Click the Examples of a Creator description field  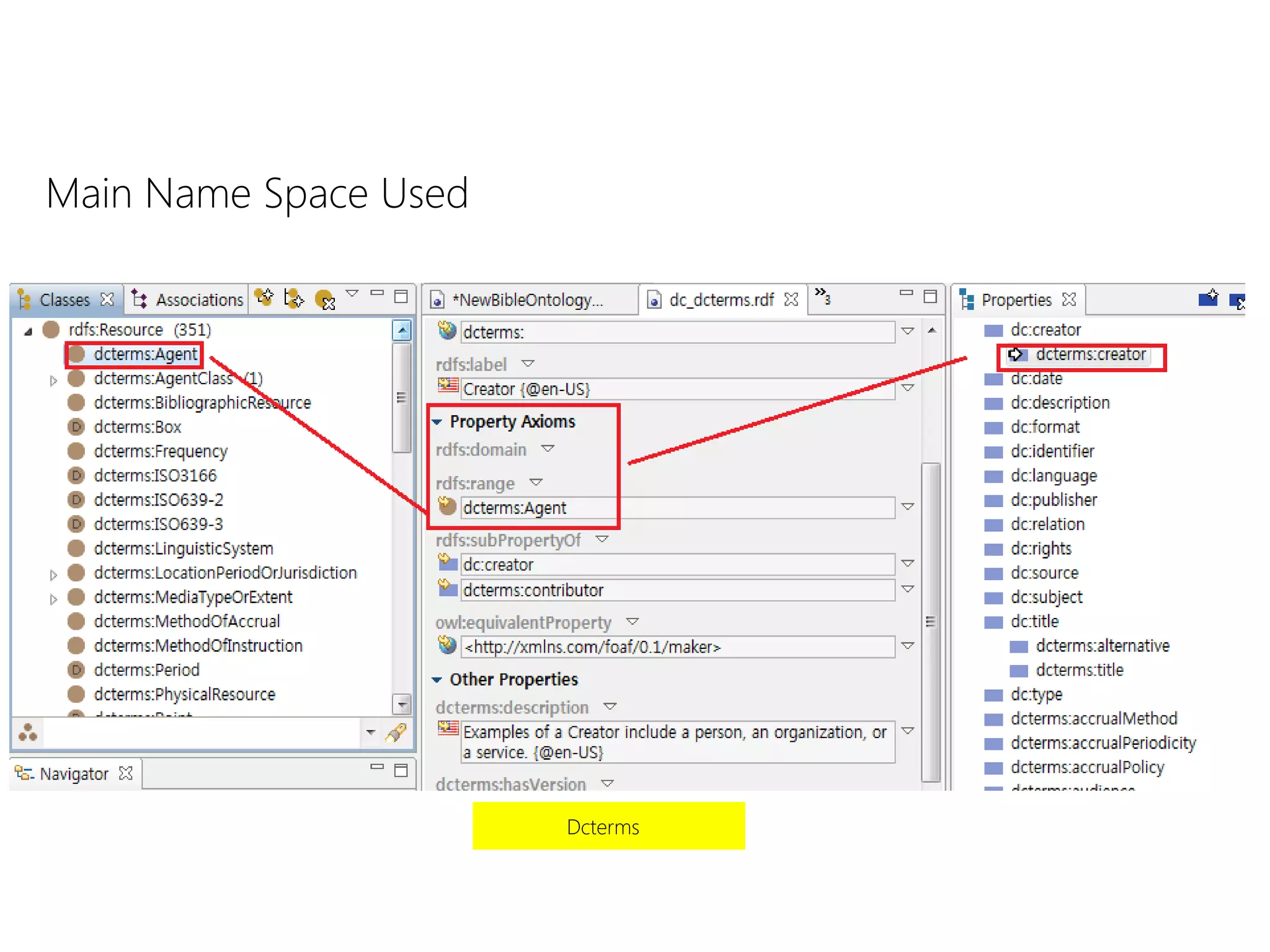678,742
